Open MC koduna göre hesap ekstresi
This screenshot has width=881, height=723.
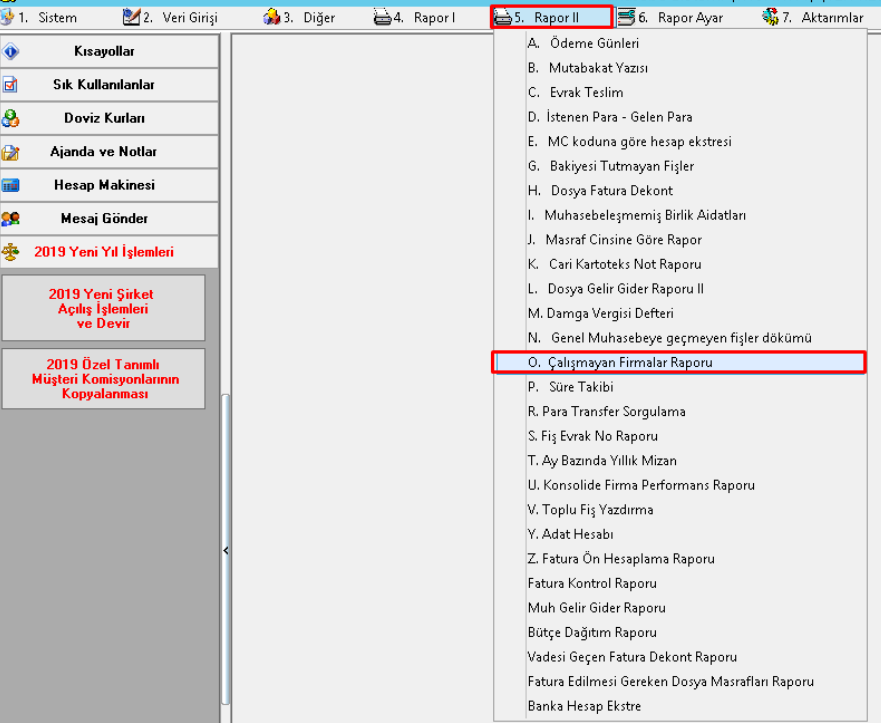tap(680, 142)
